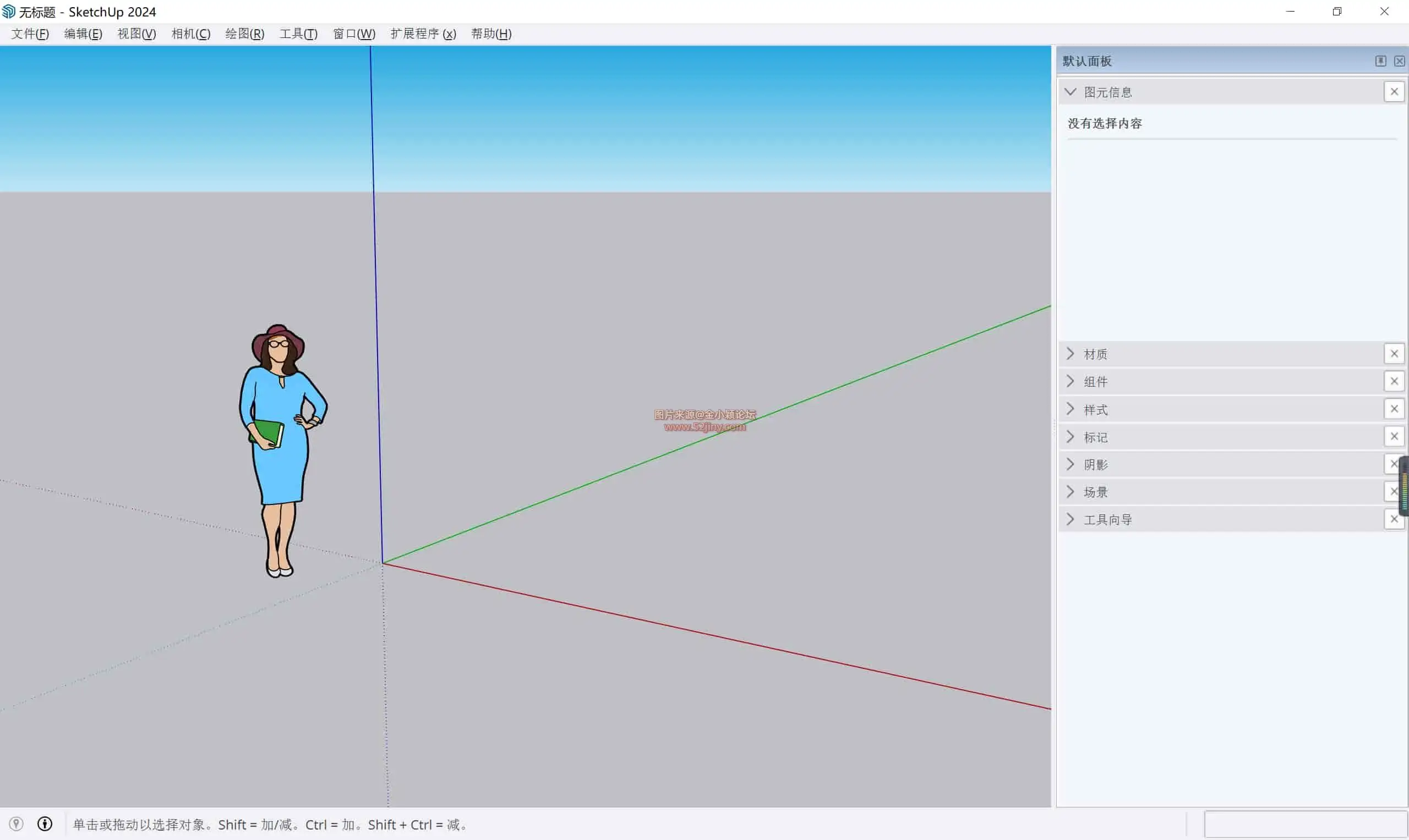This screenshot has width=1409, height=840.
Task: Click the pin icon on the default tray
Action: [x=1380, y=61]
